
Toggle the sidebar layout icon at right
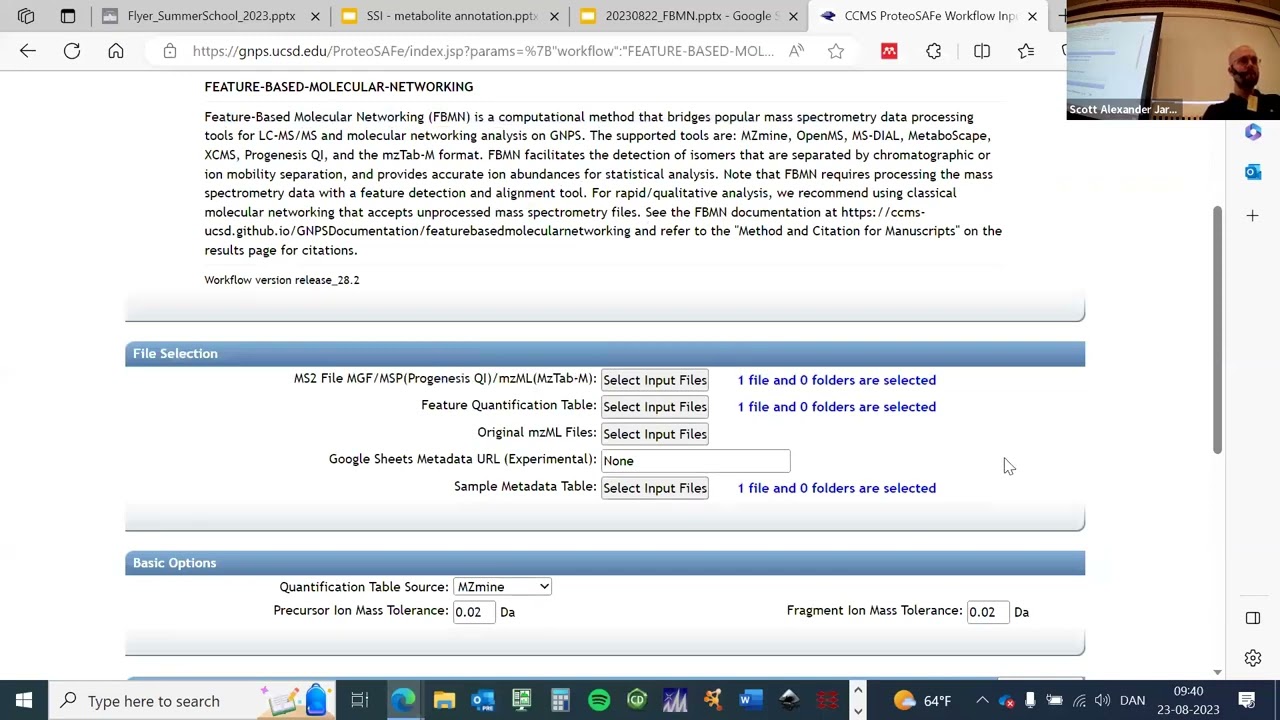1253,618
